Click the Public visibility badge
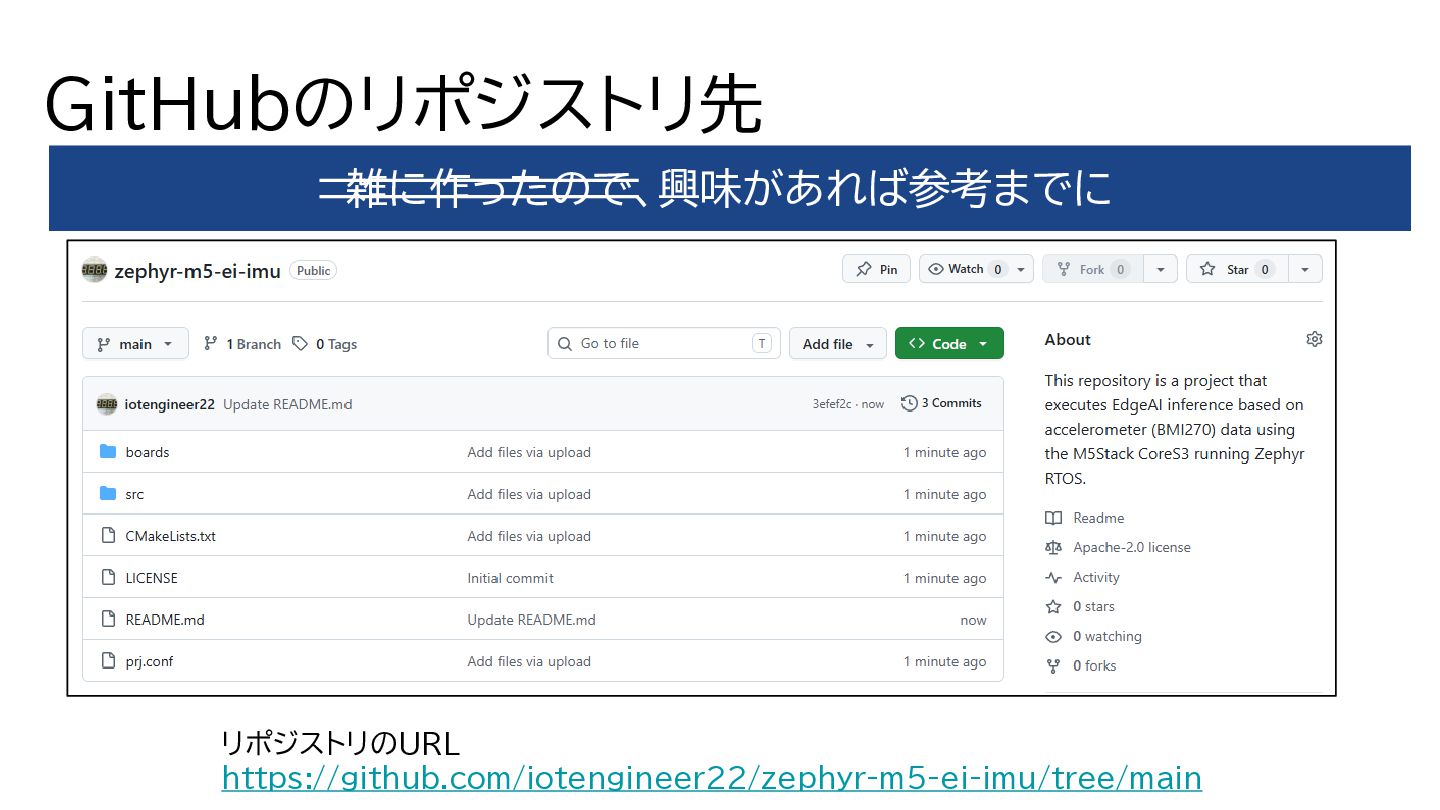This screenshot has height=810, width=1440. tap(313, 270)
